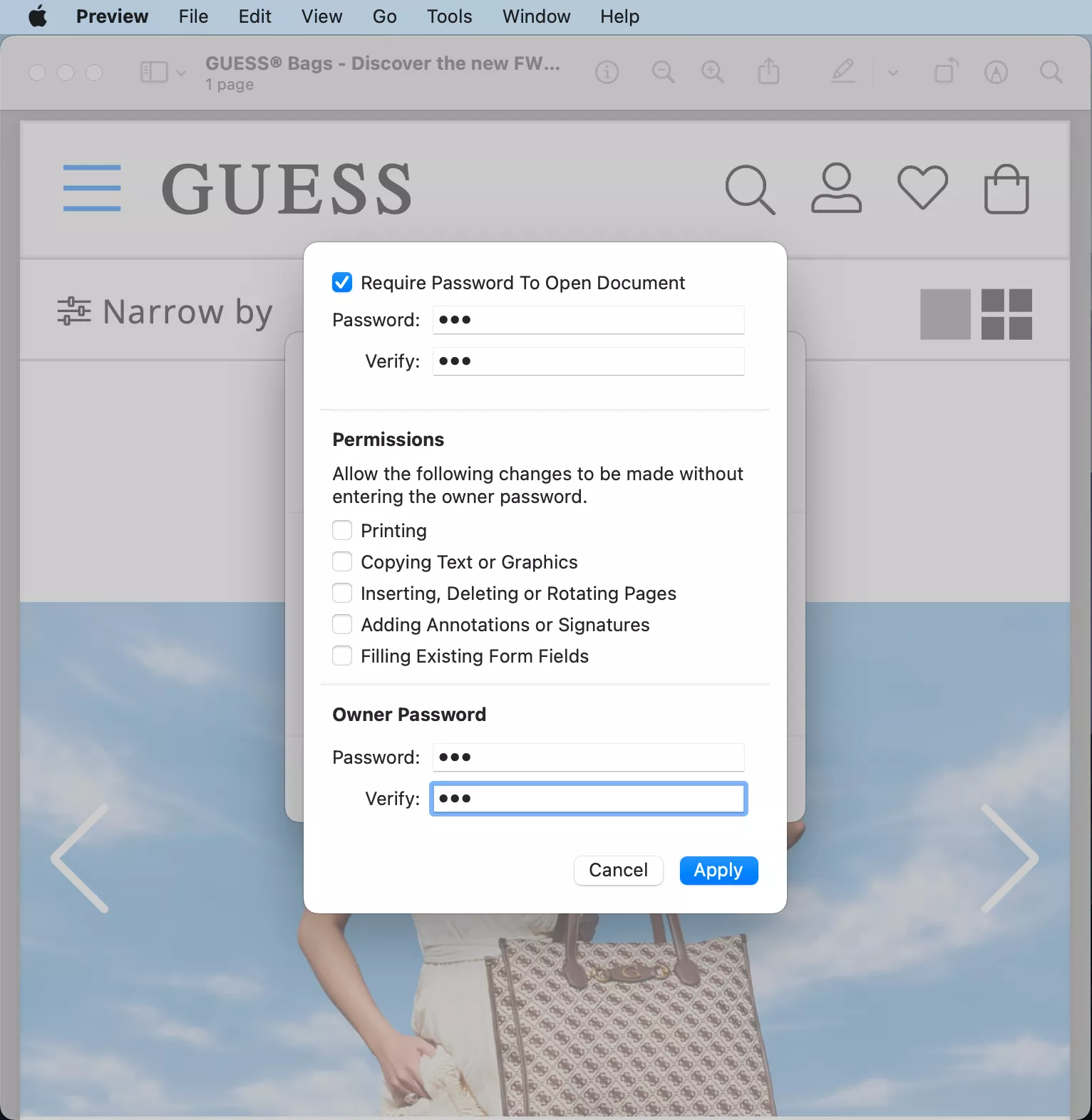The height and width of the screenshot is (1120, 1092).
Task: Expand the highlight color options chevron
Action: click(x=892, y=73)
